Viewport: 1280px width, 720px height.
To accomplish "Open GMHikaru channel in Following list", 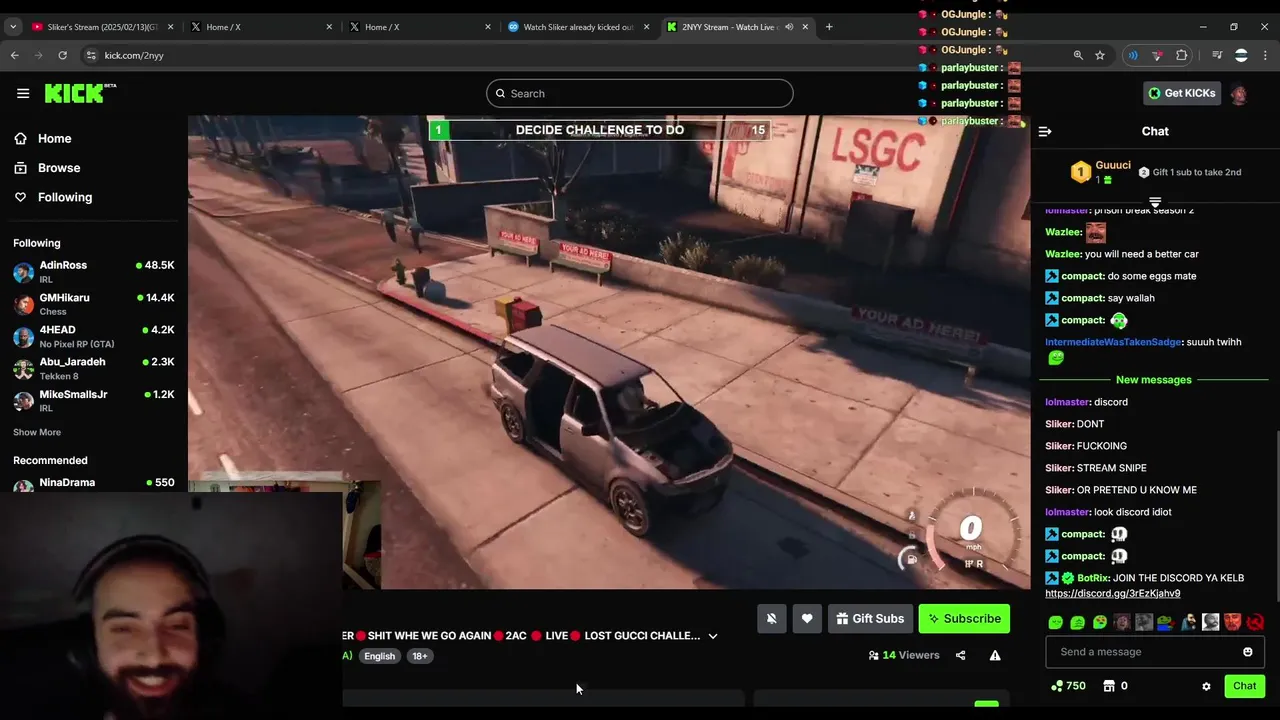I will coord(94,304).
